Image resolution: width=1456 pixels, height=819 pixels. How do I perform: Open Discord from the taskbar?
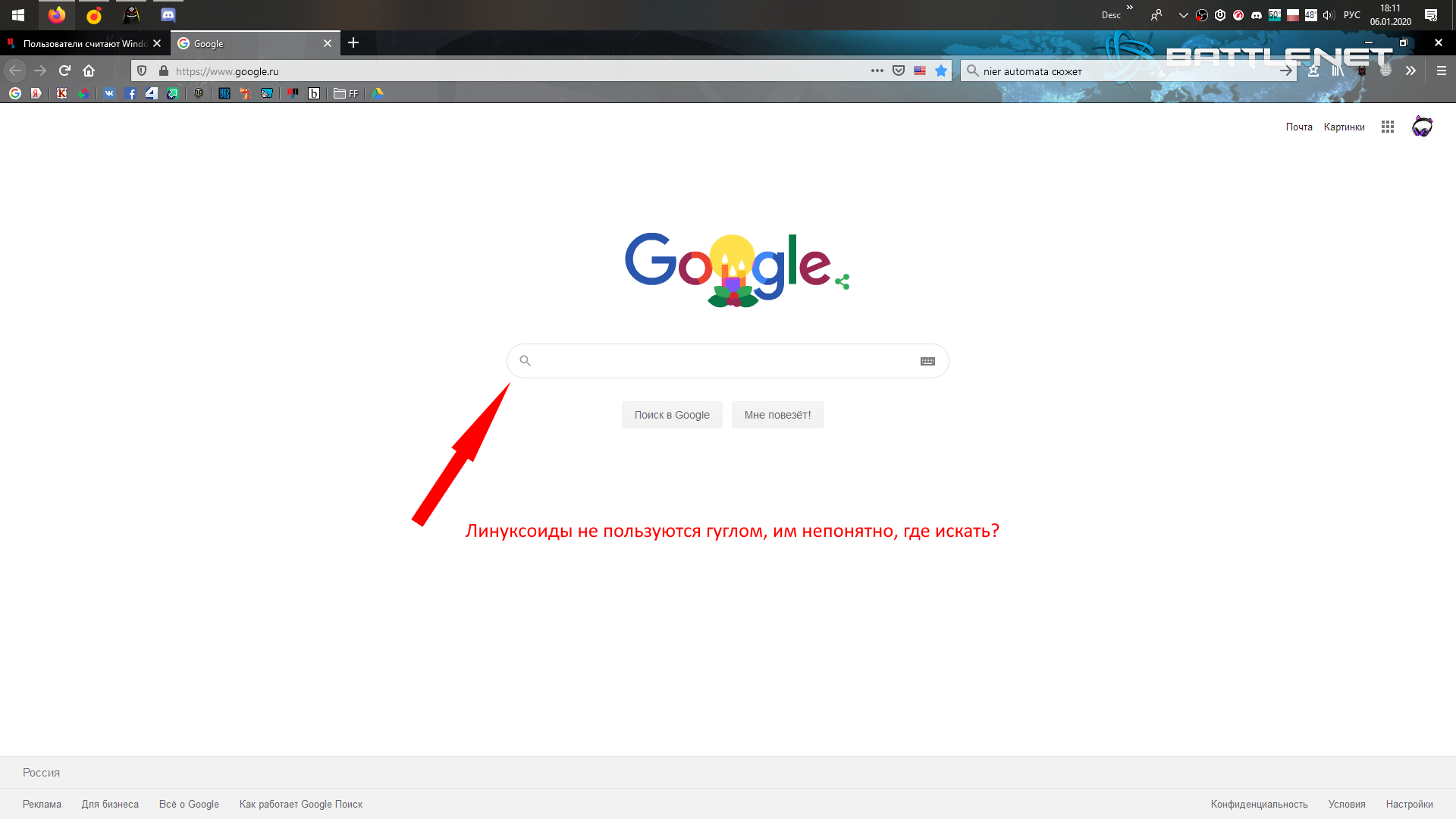tap(168, 15)
